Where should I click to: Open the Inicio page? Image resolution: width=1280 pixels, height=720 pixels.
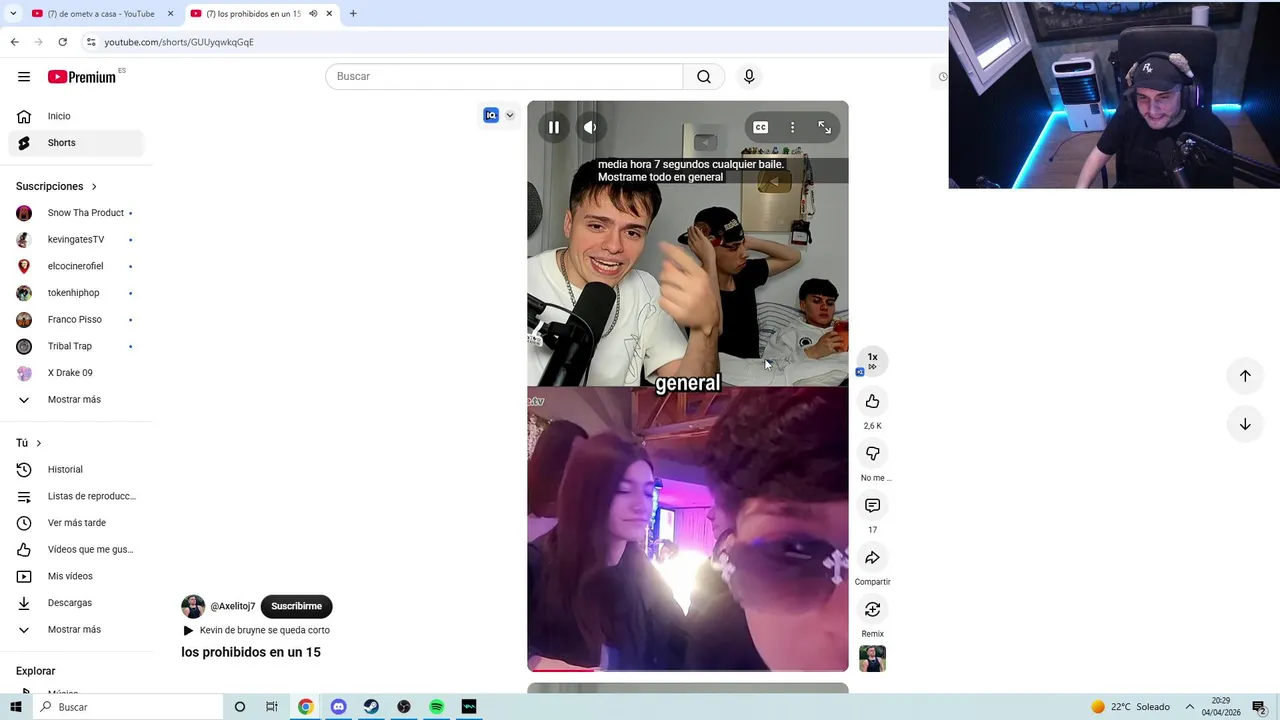[76, 116]
